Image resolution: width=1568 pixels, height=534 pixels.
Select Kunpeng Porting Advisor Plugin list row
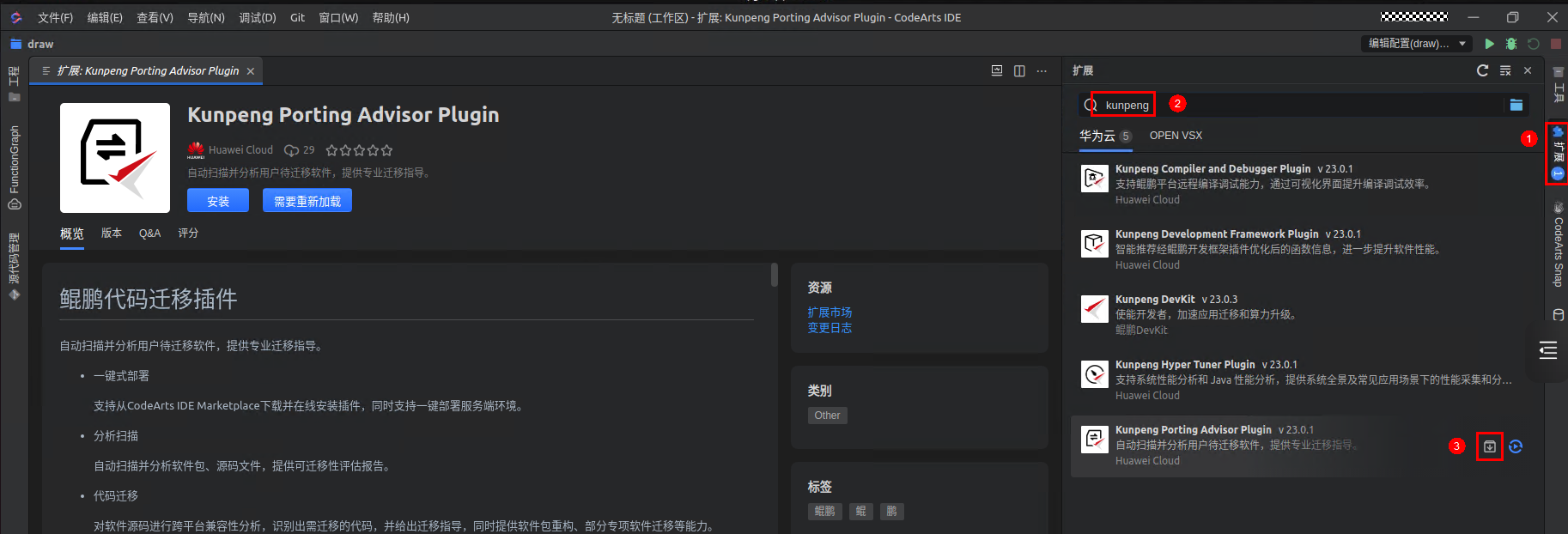pos(1303,446)
